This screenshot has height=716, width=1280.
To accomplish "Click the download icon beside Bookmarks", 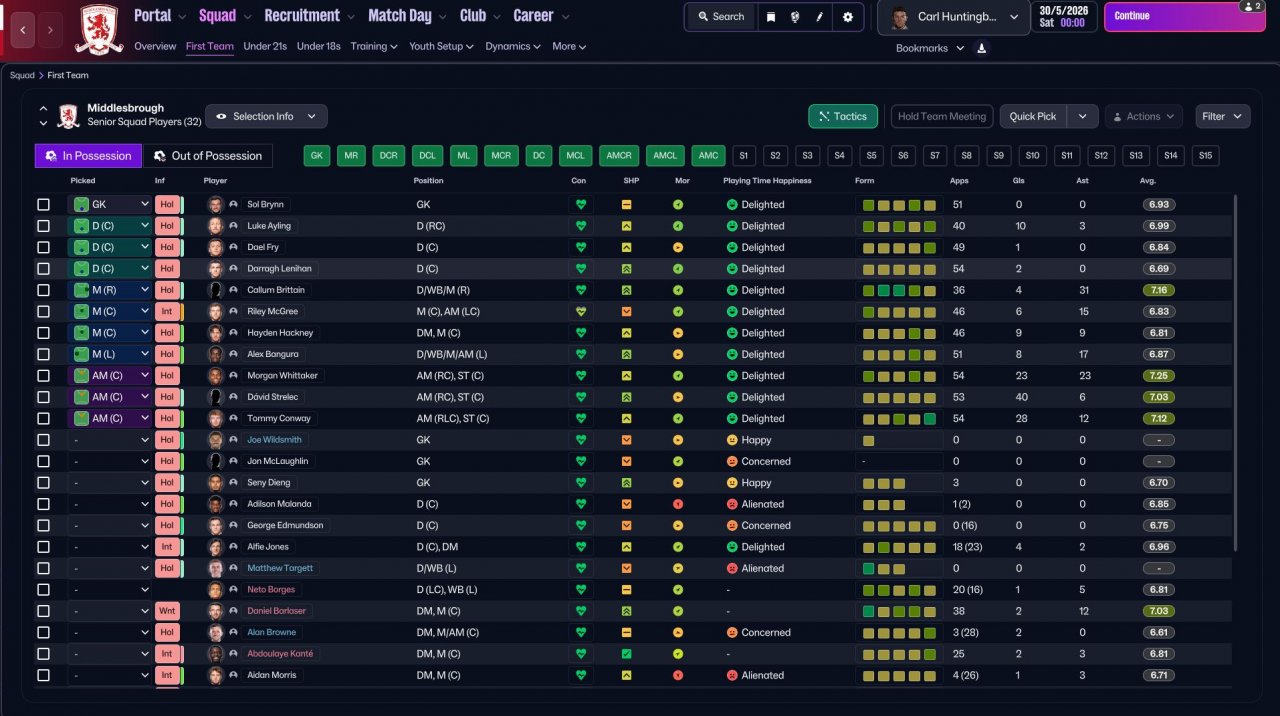I will (981, 48).
